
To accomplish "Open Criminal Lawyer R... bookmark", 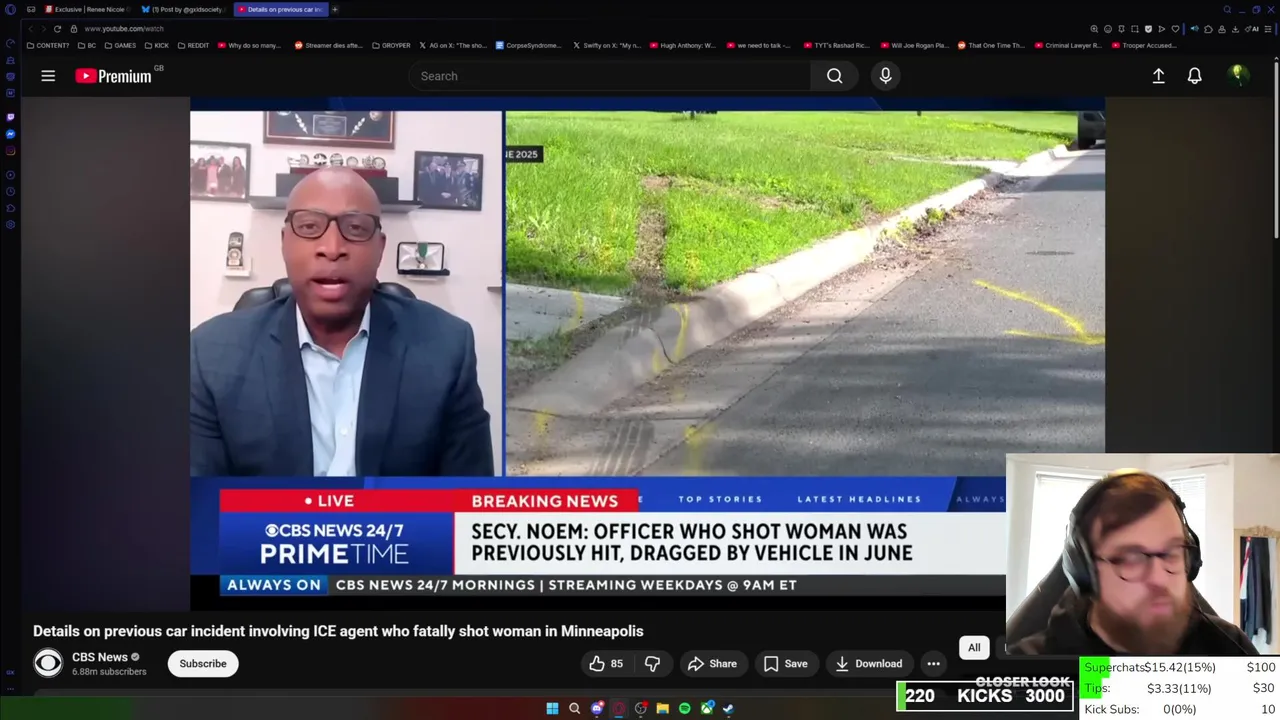I will (x=1068, y=45).
